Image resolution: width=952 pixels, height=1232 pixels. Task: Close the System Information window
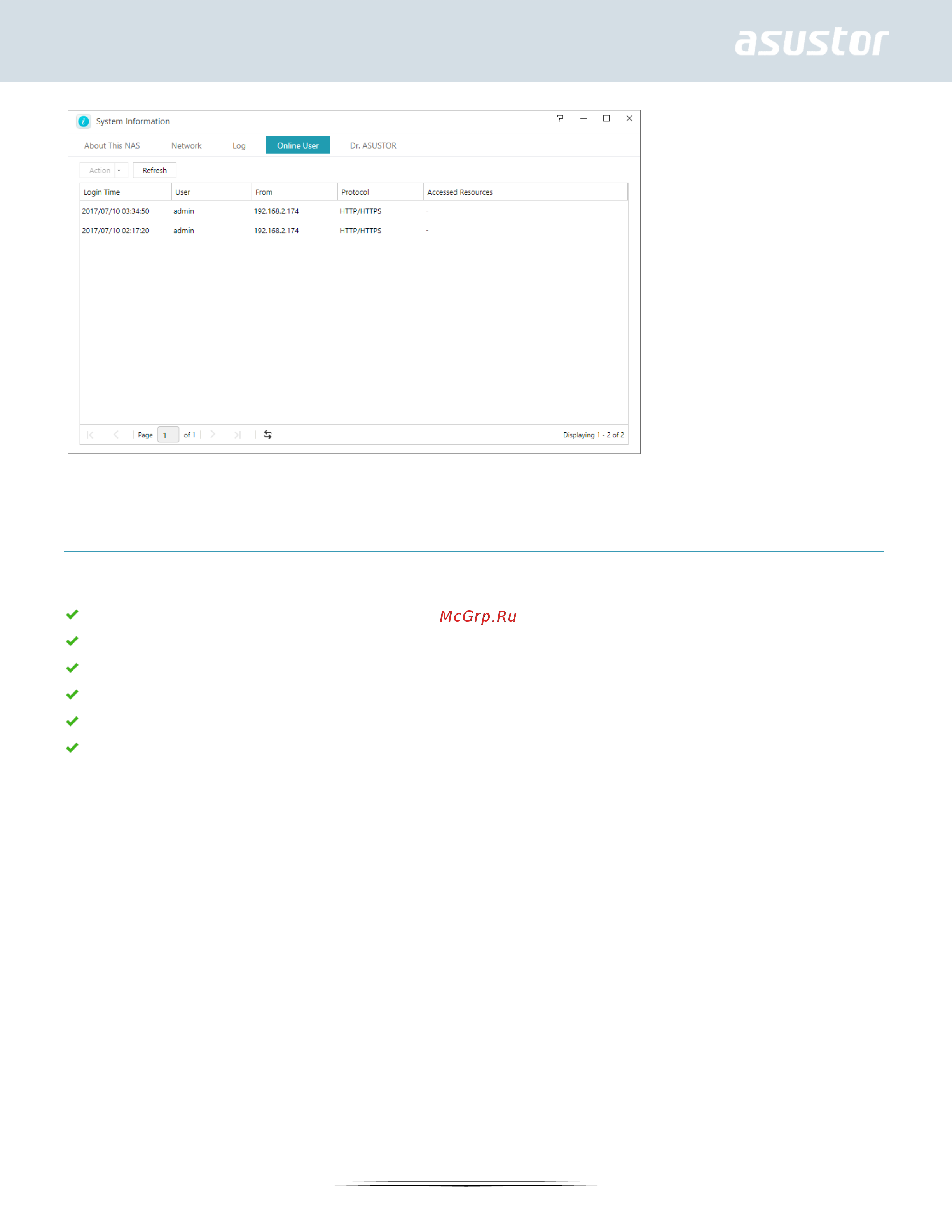point(629,119)
